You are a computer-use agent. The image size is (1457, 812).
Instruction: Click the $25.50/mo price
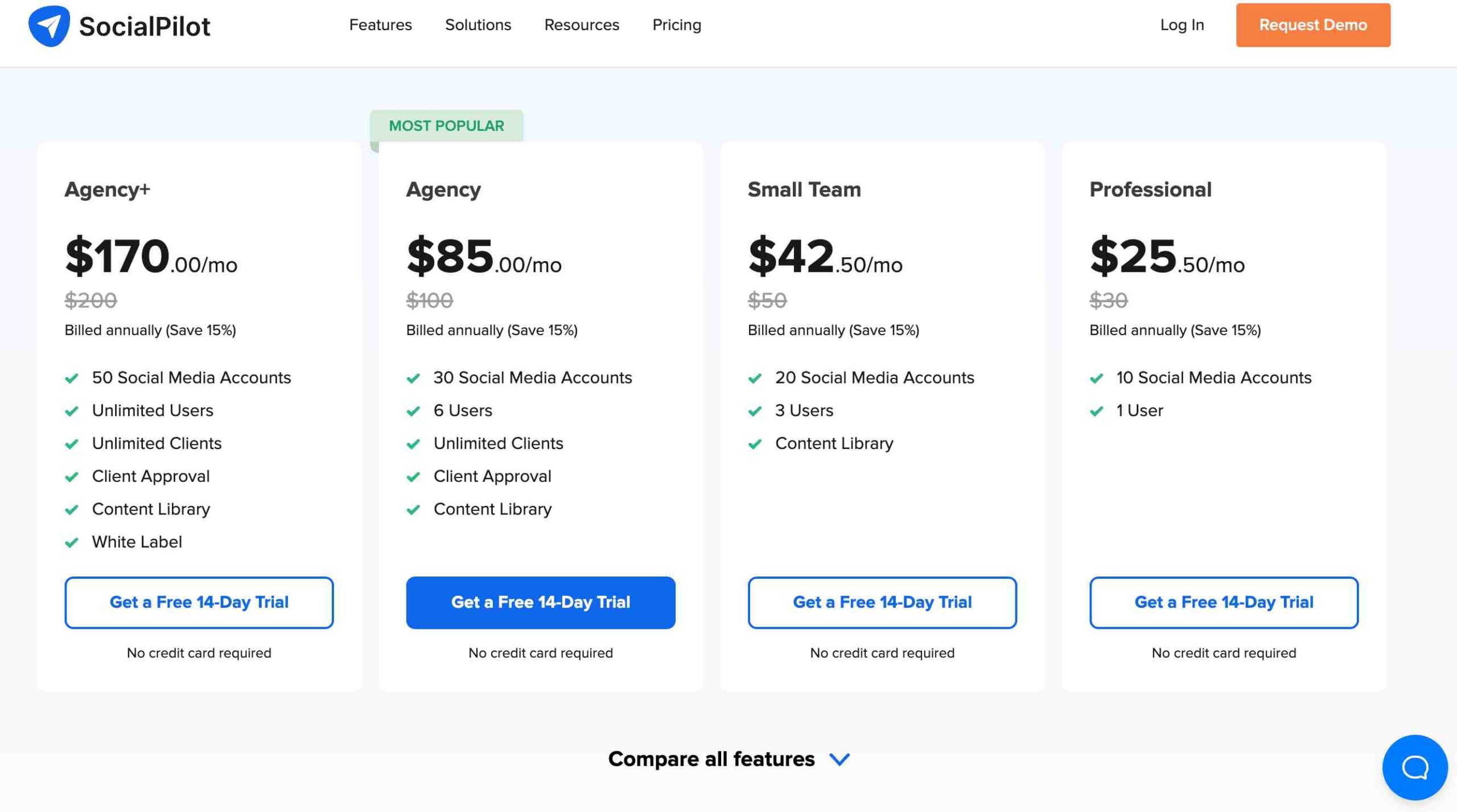pos(1167,256)
